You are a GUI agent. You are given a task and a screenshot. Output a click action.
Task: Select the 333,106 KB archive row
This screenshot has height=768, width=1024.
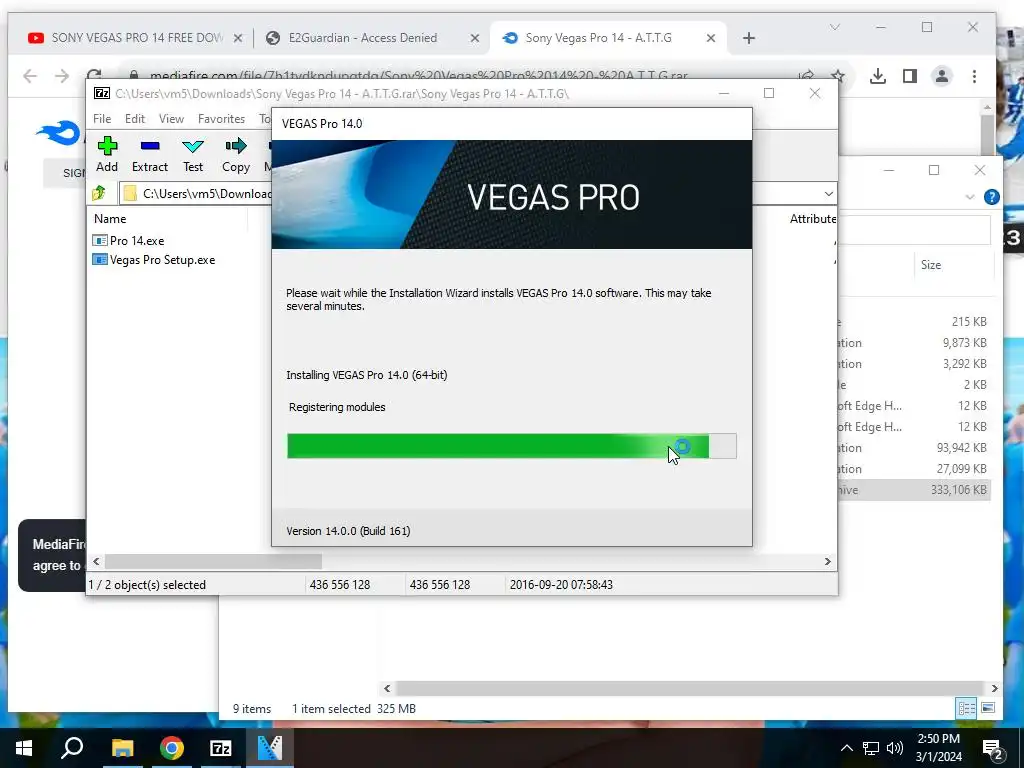click(914, 490)
